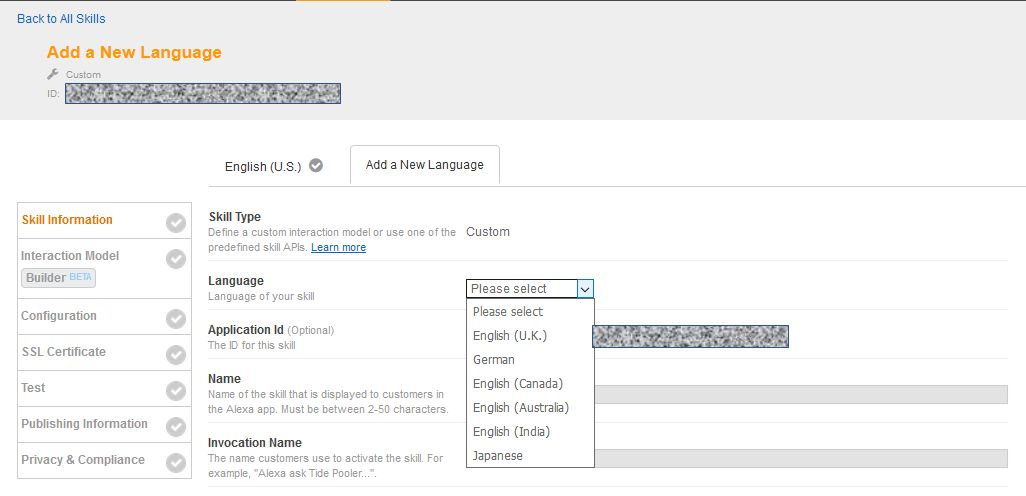Collapse the Language dropdown using its arrow
The width and height of the screenshot is (1026, 496).
click(x=586, y=289)
